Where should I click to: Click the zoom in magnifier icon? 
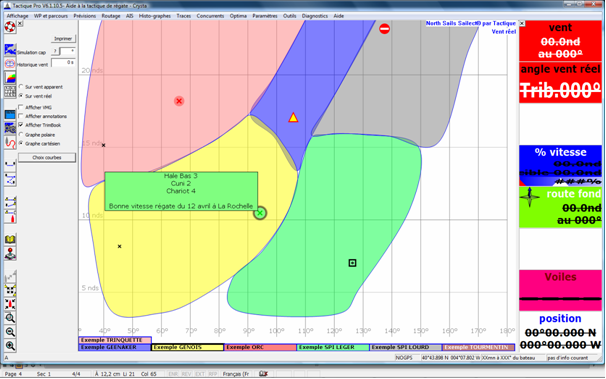[10, 346]
